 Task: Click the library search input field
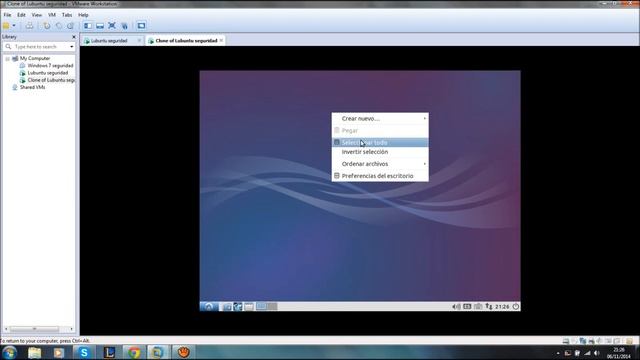point(40,47)
